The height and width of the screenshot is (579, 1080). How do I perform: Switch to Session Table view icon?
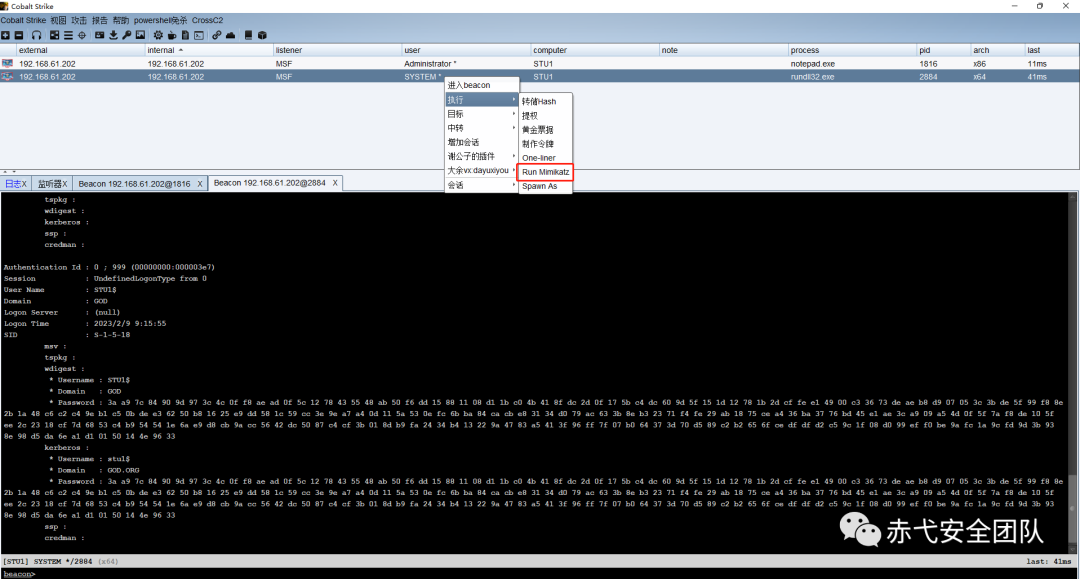[x=68, y=35]
